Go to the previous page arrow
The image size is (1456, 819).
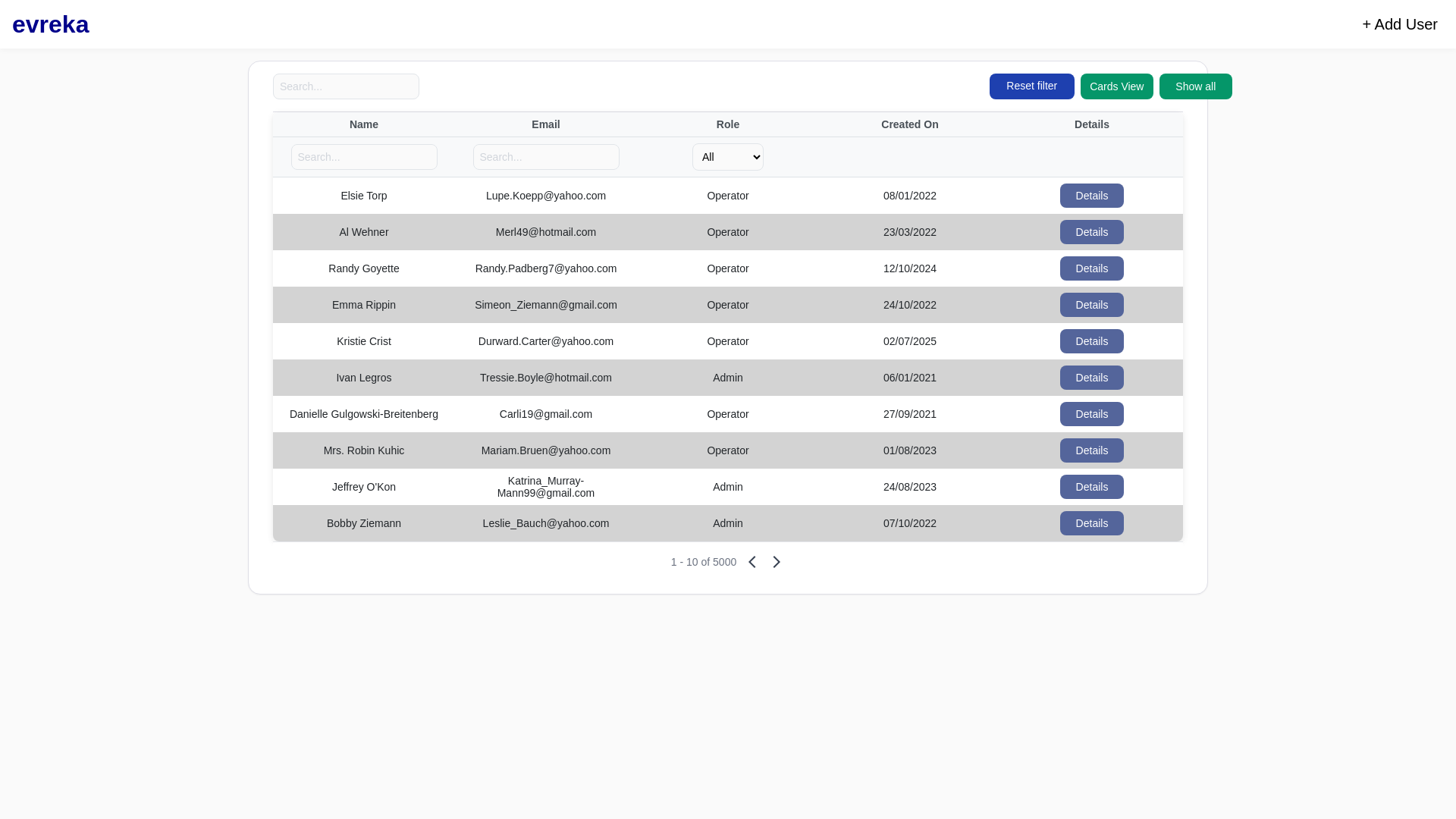752,562
